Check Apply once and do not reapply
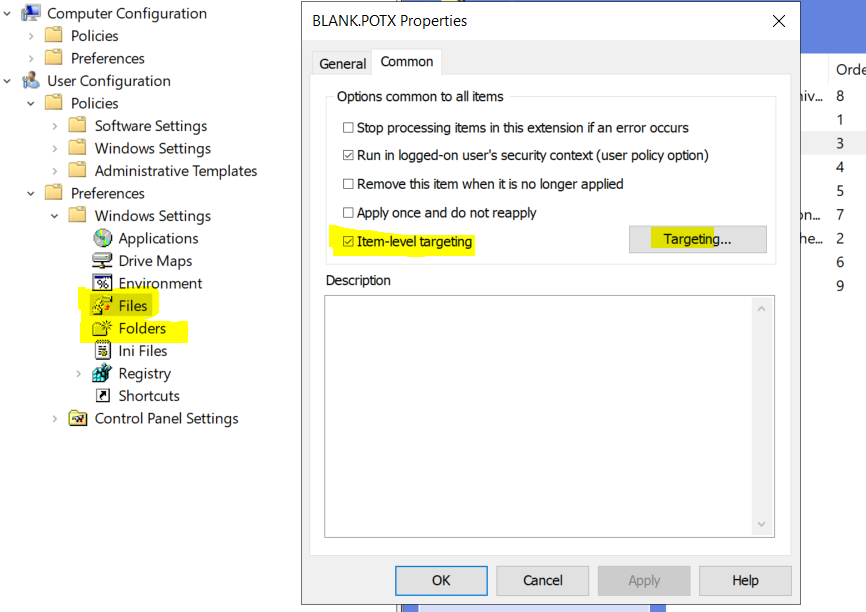Image resolution: width=866 pixels, height=612 pixels. pyautogui.click(x=349, y=212)
